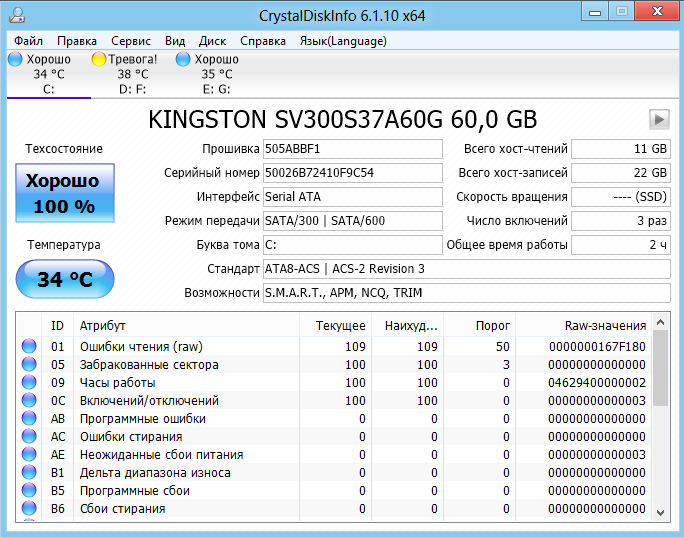The width and height of the screenshot is (684, 538).
Task: Click the ID column header
Action: point(57,326)
